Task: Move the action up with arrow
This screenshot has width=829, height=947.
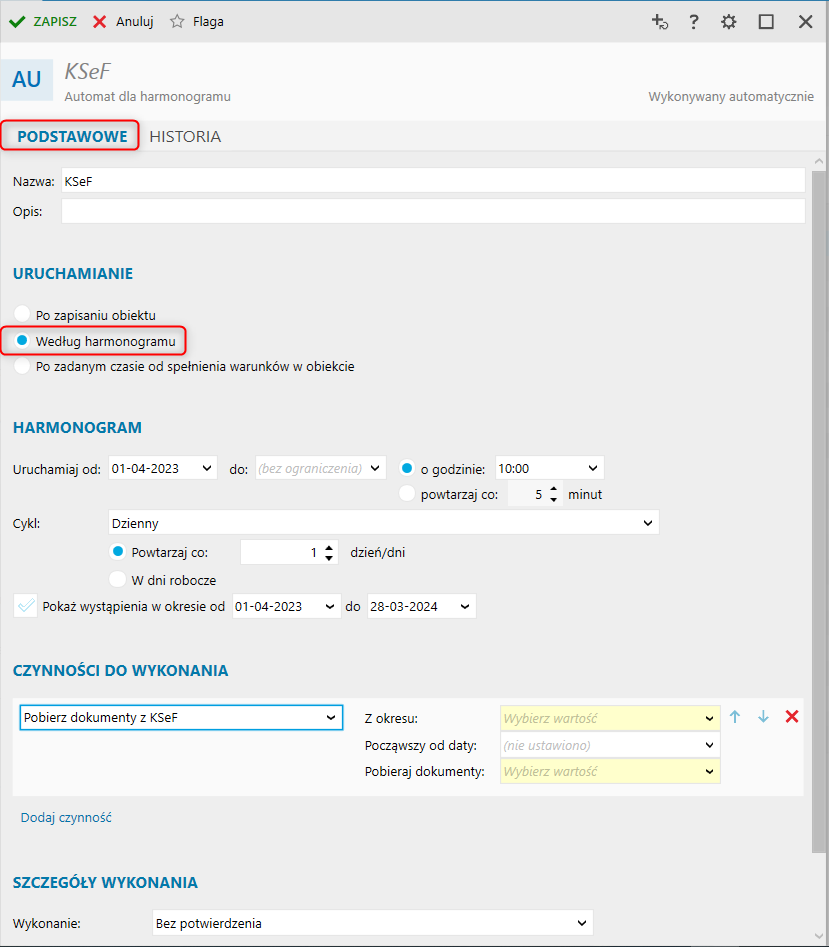Action: [735, 717]
